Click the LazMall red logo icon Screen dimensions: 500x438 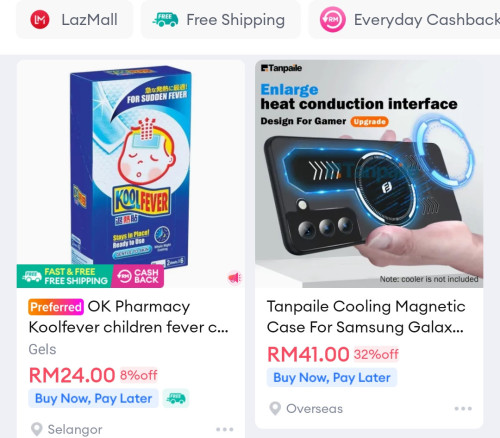(x=40, y=20)
